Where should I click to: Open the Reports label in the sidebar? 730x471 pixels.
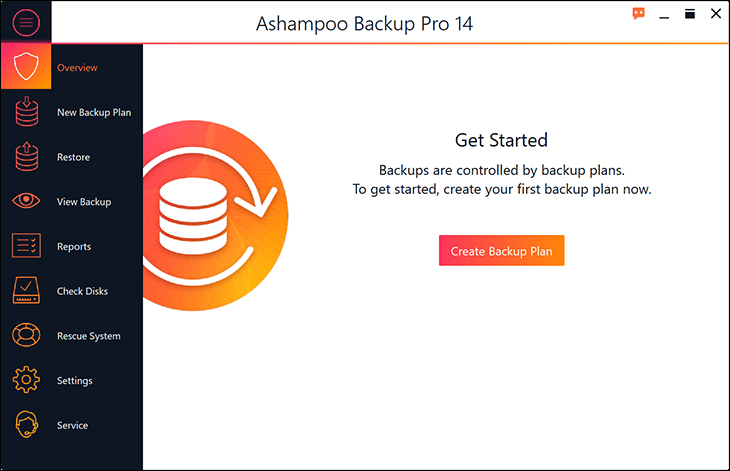tap(74, 246)
